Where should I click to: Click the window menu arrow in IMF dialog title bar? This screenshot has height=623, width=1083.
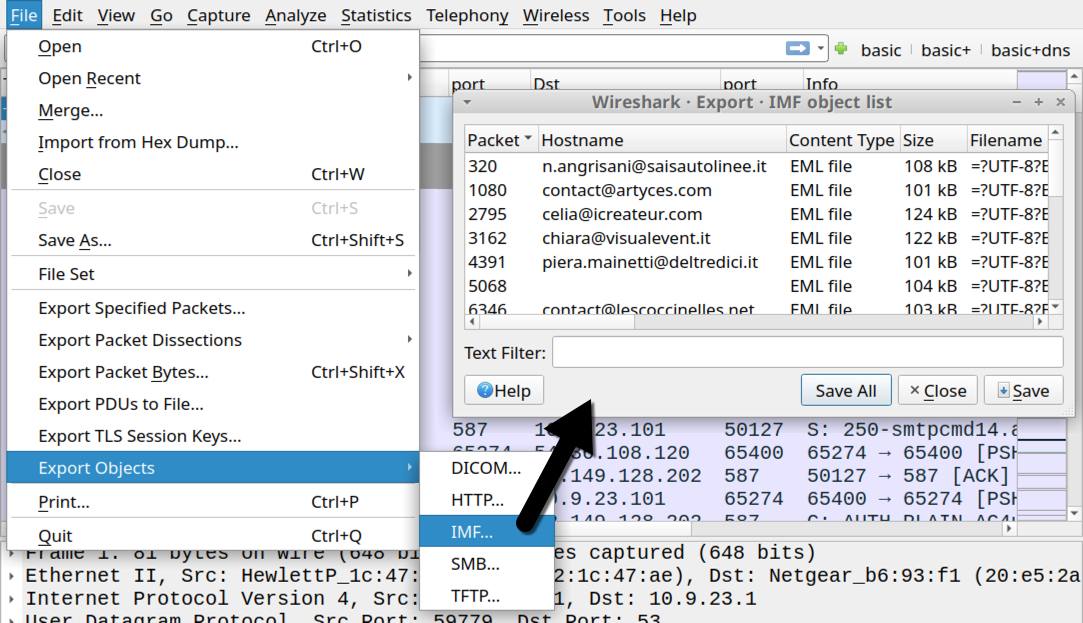(x=468, y=102)
